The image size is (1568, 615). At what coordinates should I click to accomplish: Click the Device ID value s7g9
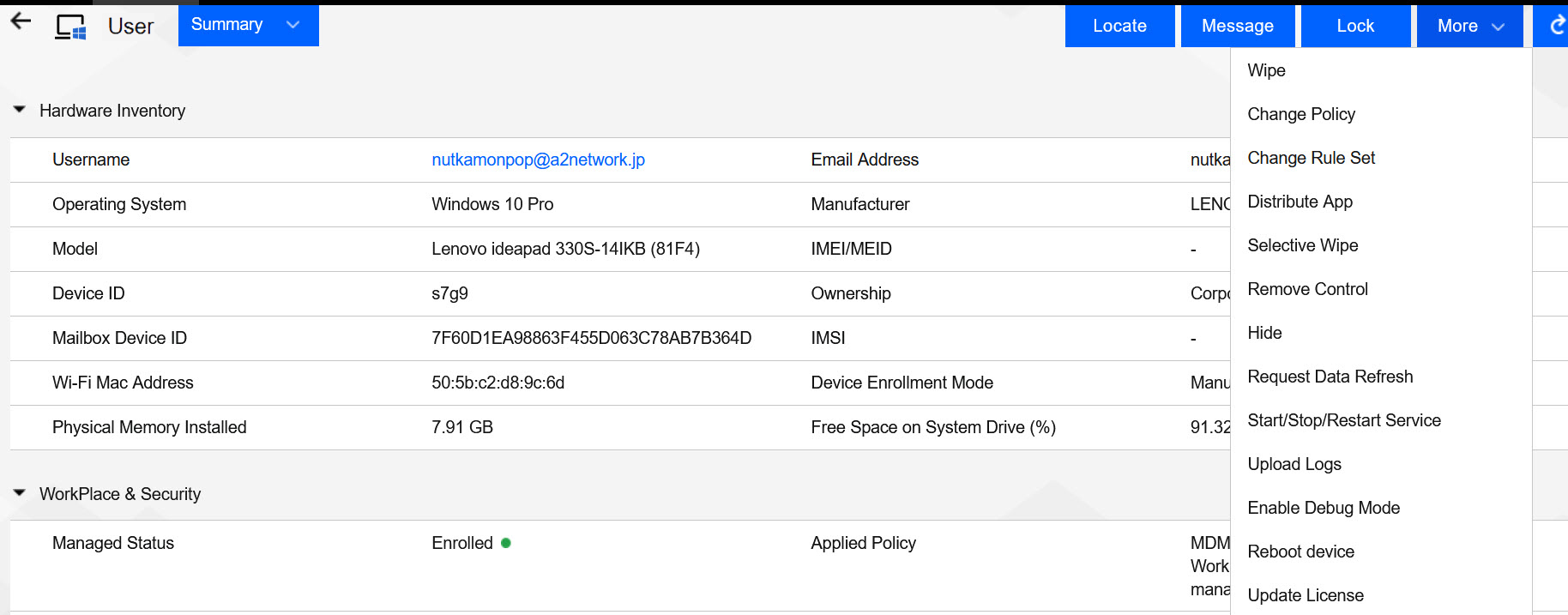tap(449, 293)
